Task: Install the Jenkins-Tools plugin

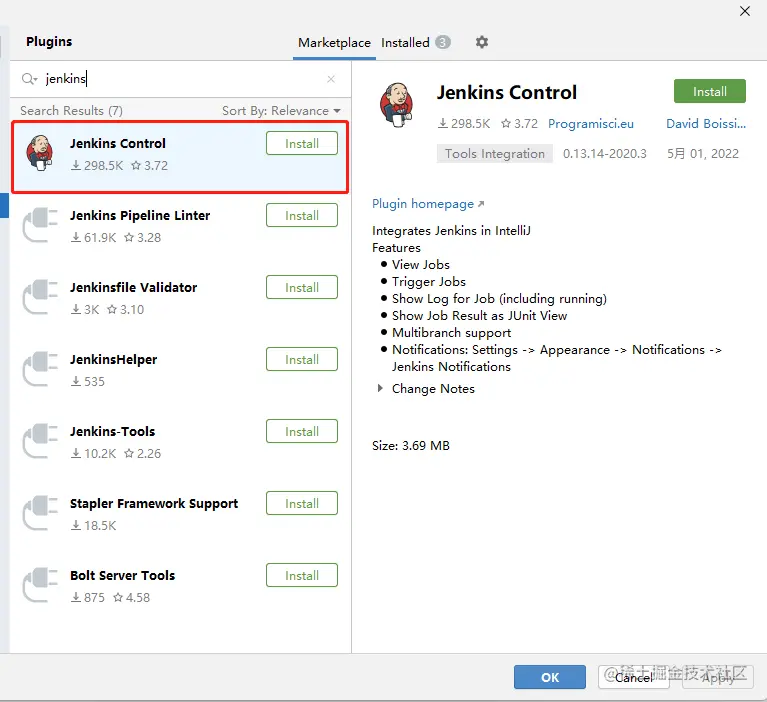Action: [302, 431]
